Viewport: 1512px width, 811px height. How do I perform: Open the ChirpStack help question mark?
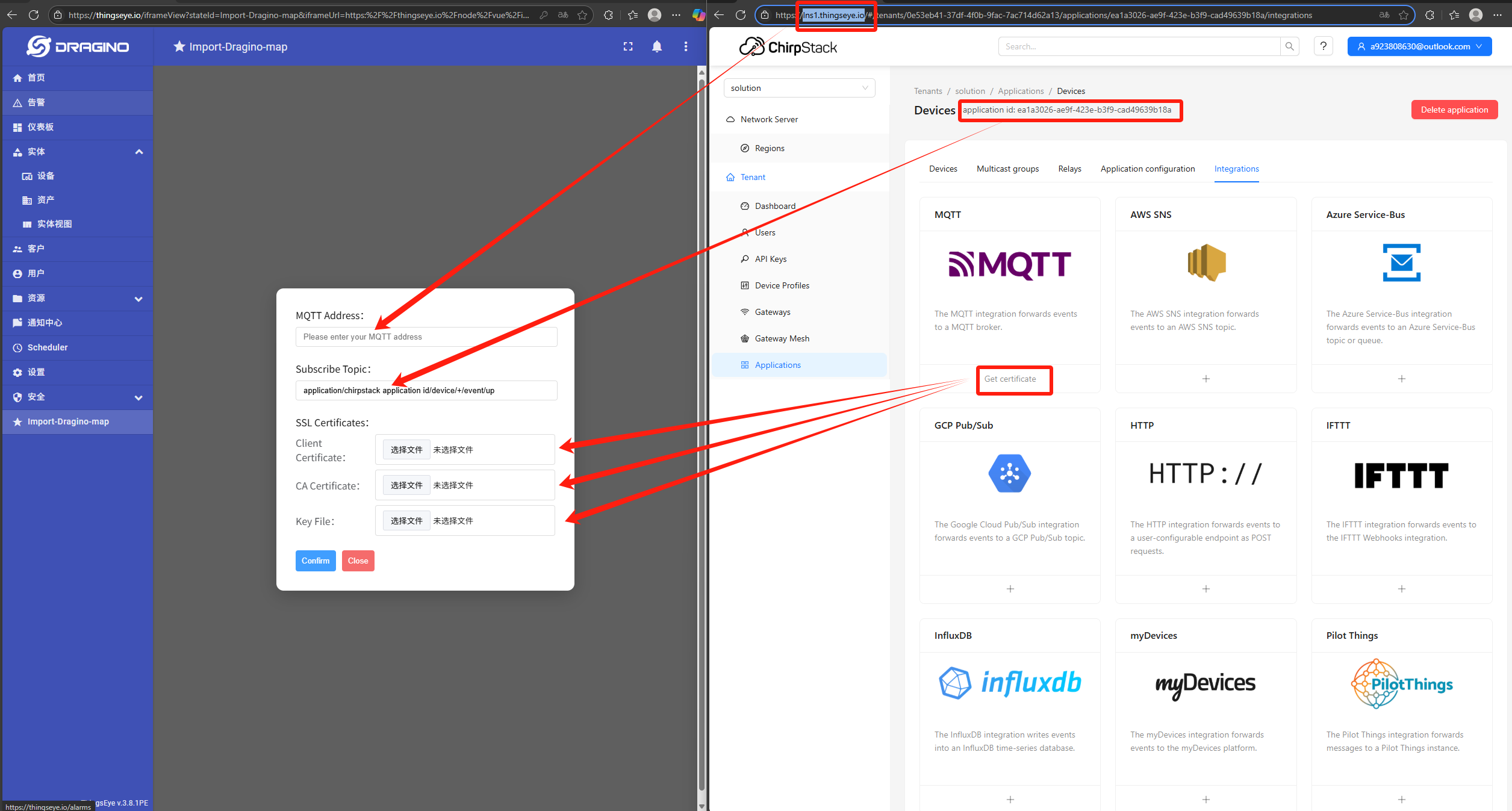click(x=1324, y=46)
